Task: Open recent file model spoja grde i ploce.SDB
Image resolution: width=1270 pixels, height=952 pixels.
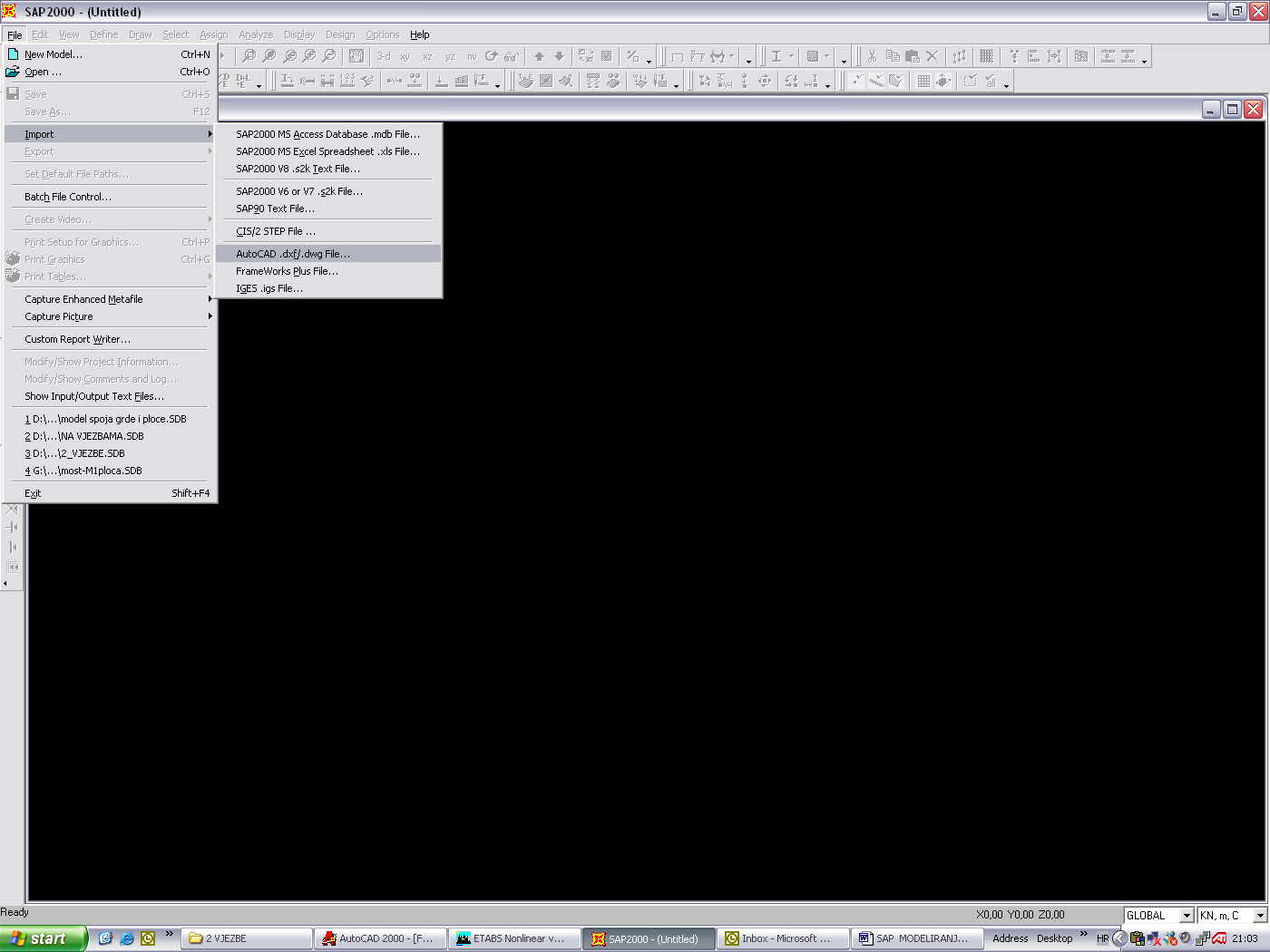Action: 110,419
